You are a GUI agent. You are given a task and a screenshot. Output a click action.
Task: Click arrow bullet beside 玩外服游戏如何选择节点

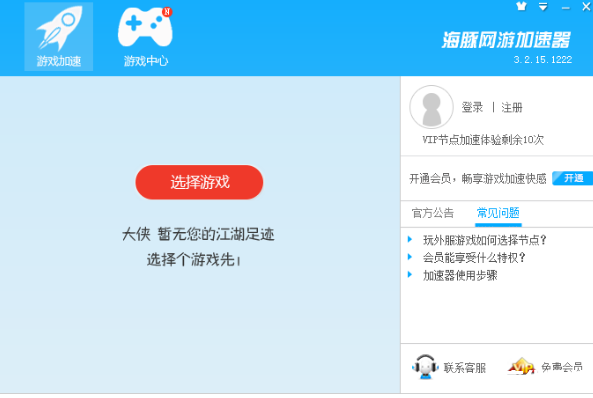pyautogui.click(x=410, y=239)
